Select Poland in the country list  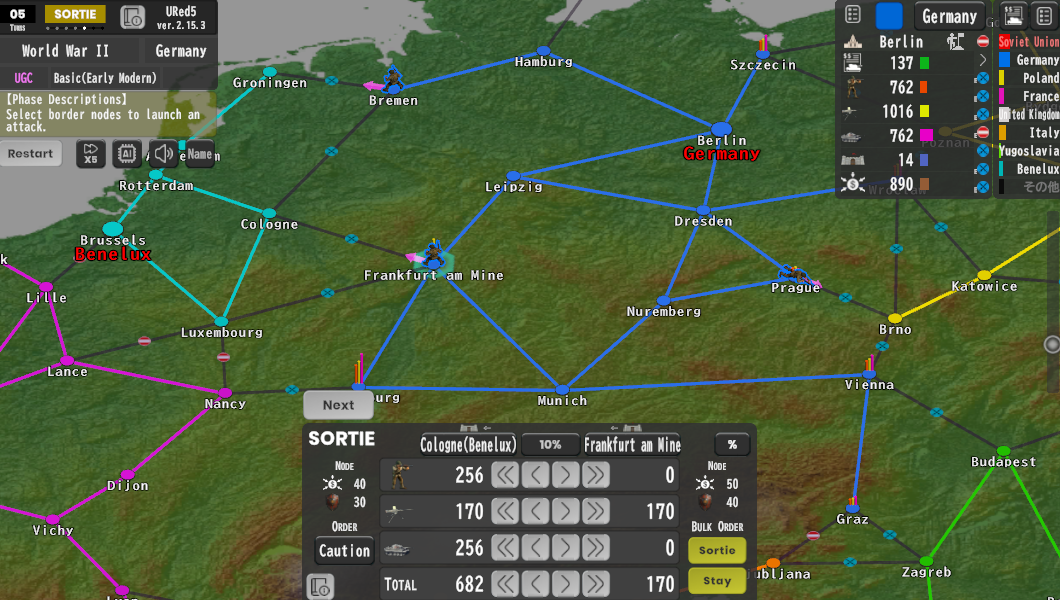1029,78
